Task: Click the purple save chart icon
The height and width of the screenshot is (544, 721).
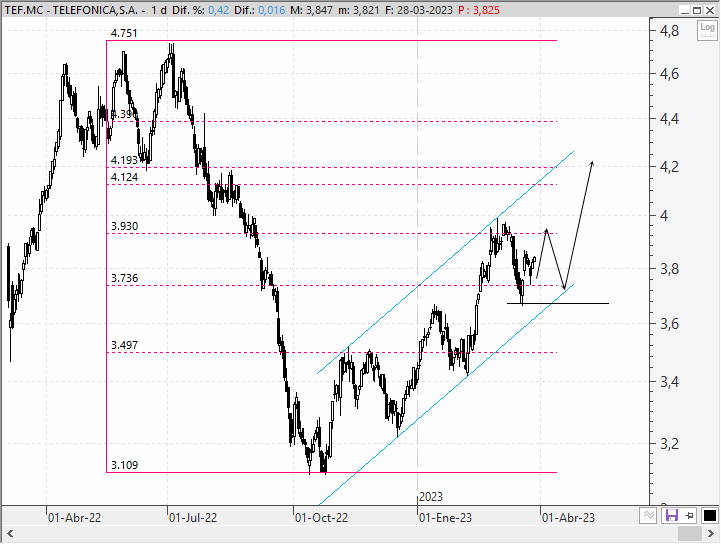Action: point(671,515)
